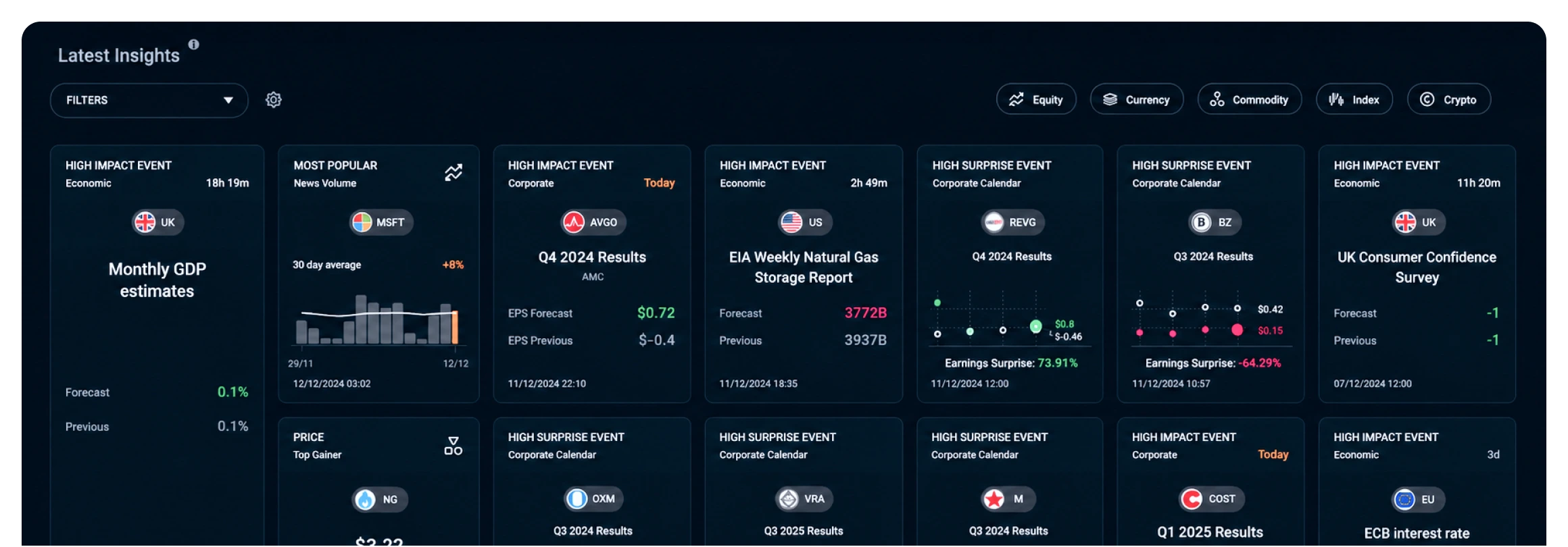Open the AVGO Q4 2024 Results title
The height and width of the screenshot is (547, 1568).
592,257
